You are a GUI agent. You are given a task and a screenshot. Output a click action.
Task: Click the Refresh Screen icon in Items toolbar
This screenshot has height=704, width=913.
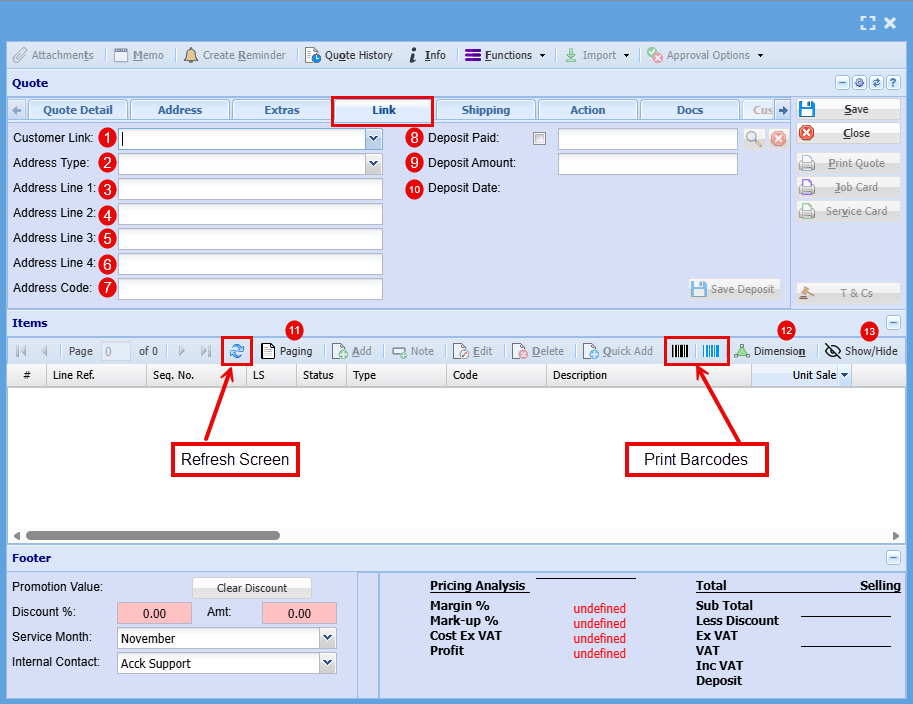click(237, 351)
